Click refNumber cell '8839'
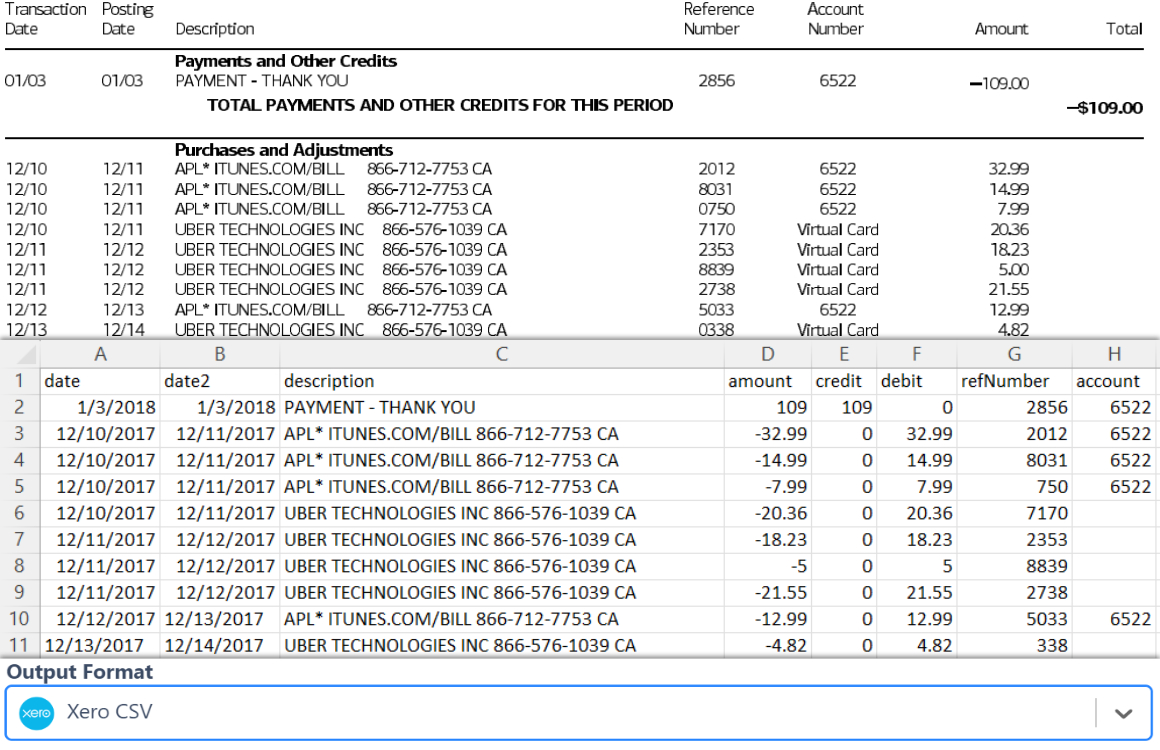Viewport: 1160px width, 750px height. (x=1014, y=567)
